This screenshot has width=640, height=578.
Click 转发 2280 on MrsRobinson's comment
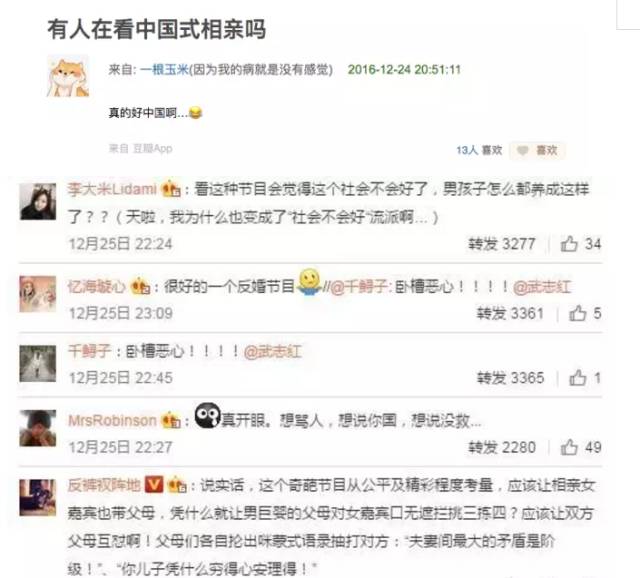click(501, 447)
